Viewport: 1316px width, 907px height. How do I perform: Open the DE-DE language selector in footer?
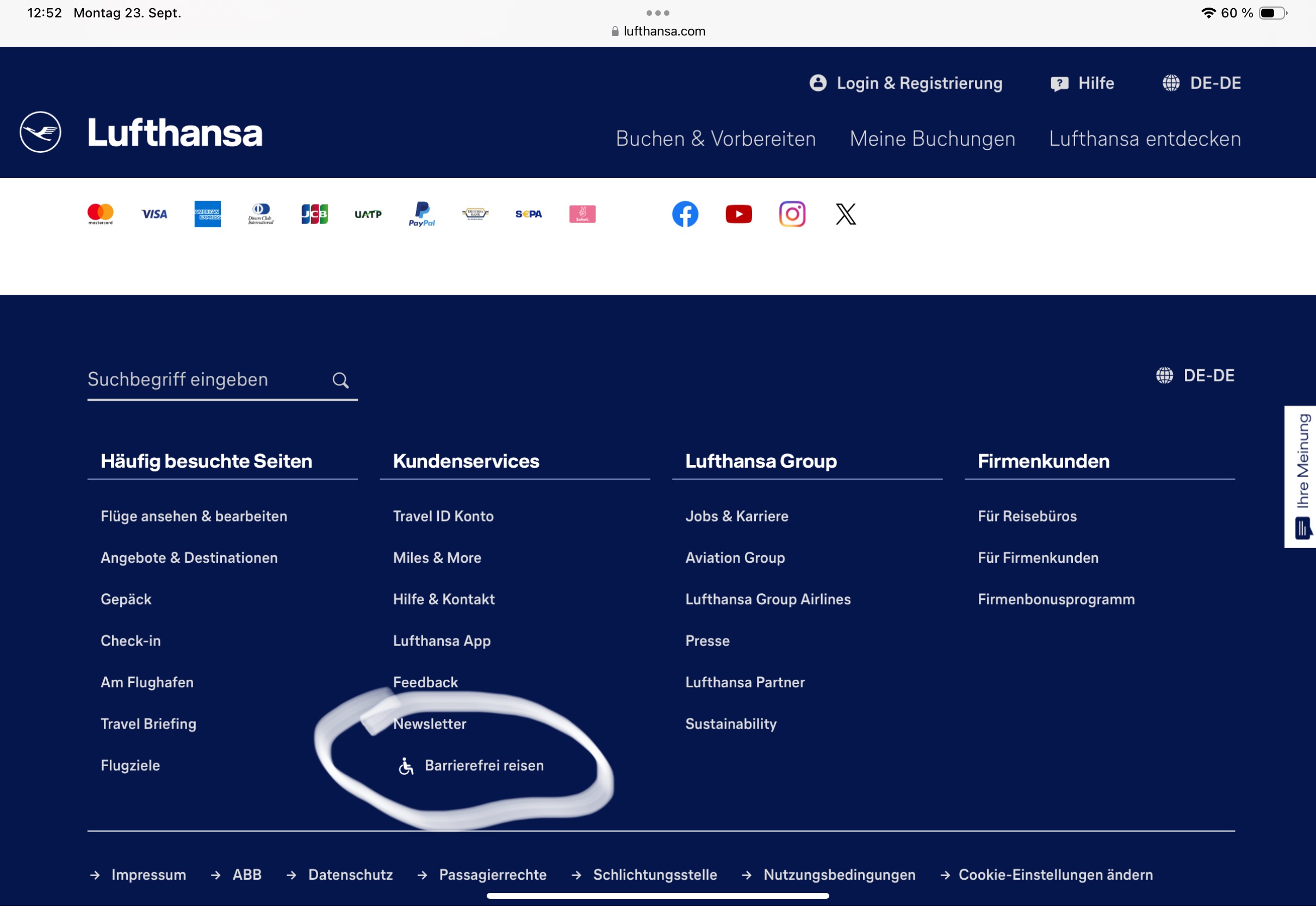point(1195,376)
